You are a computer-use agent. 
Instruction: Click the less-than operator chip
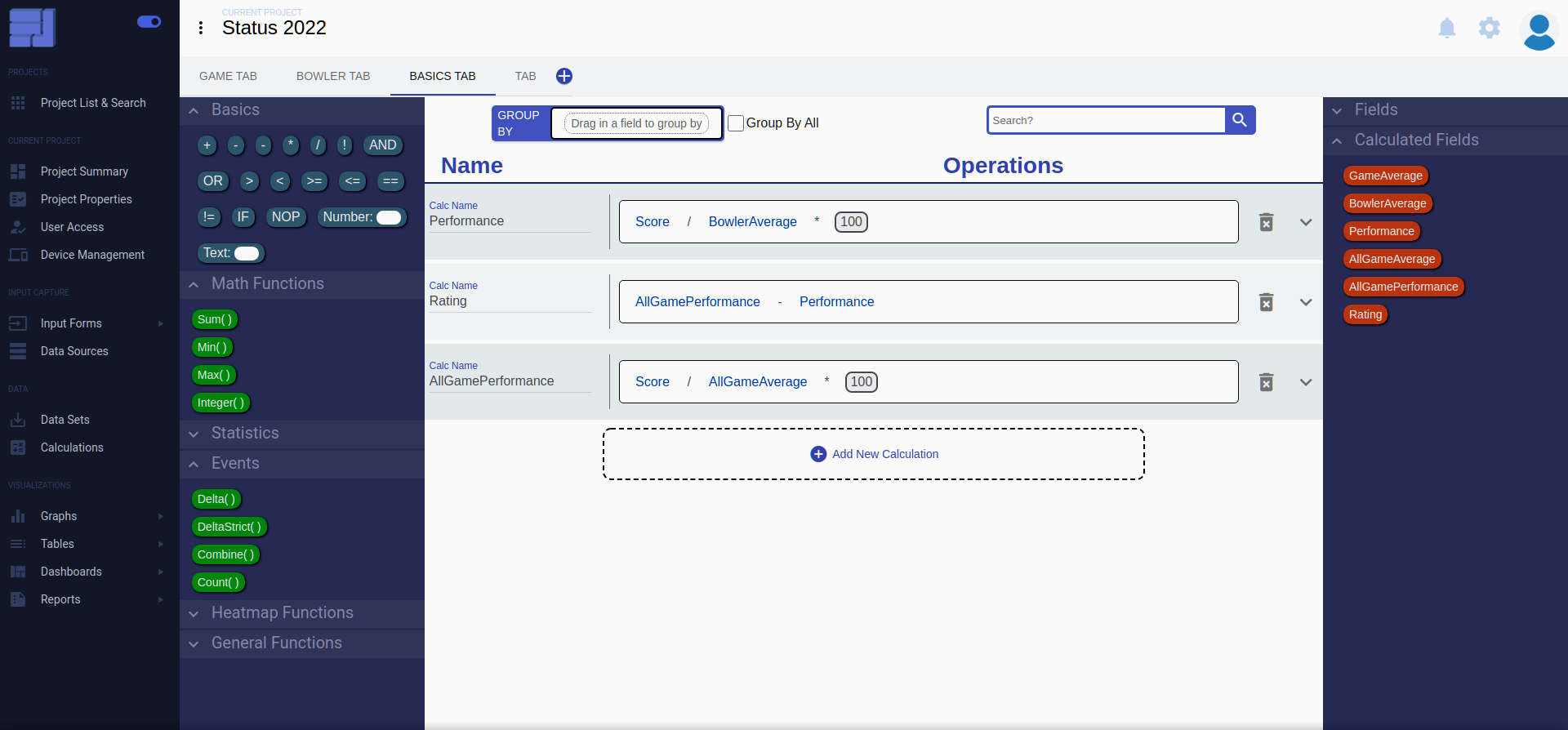(x=280, y=181)
